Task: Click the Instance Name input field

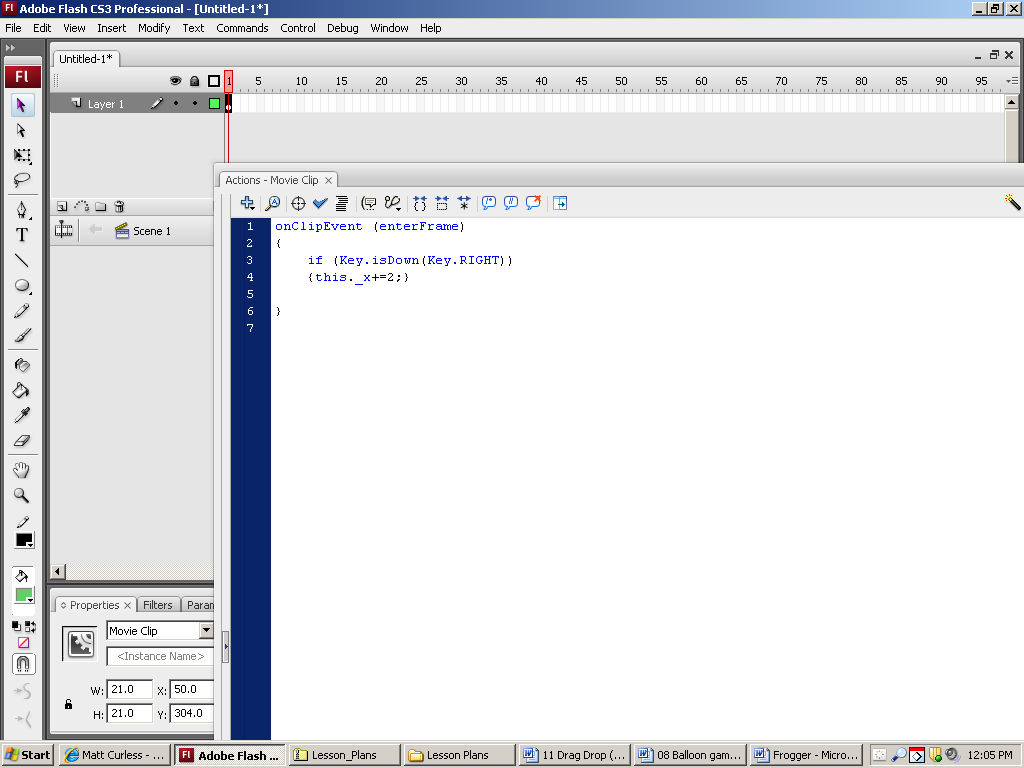Action: pyautogui.click(x=160, y=657)
